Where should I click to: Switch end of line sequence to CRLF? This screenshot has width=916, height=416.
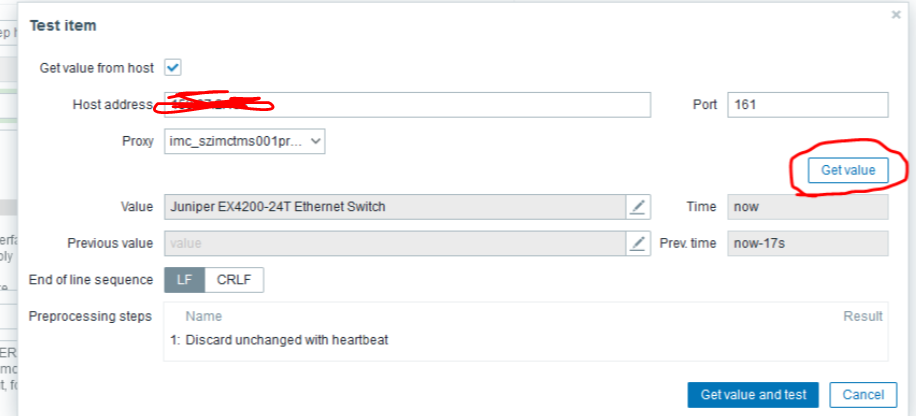click(x=234, y=280)
